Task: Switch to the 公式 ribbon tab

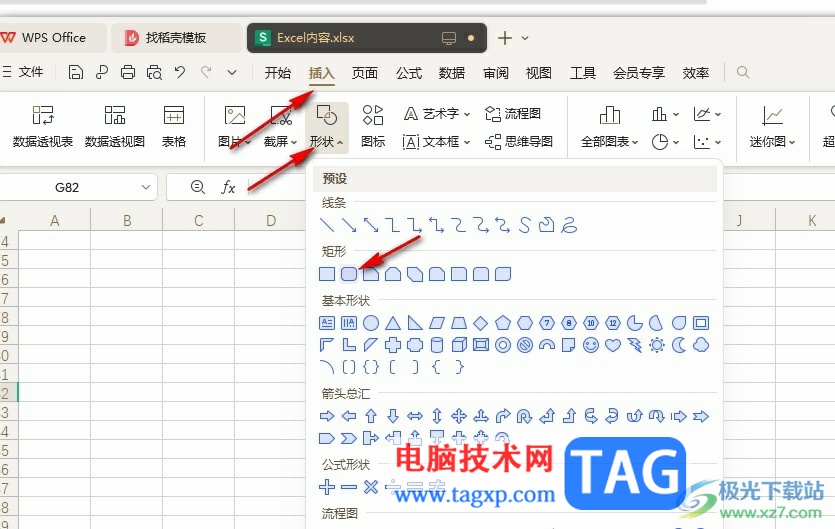Action: [408, 72]
